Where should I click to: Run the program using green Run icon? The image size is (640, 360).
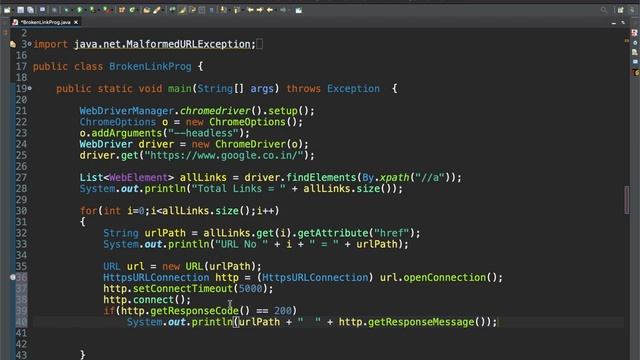click(x=79, y=10)
